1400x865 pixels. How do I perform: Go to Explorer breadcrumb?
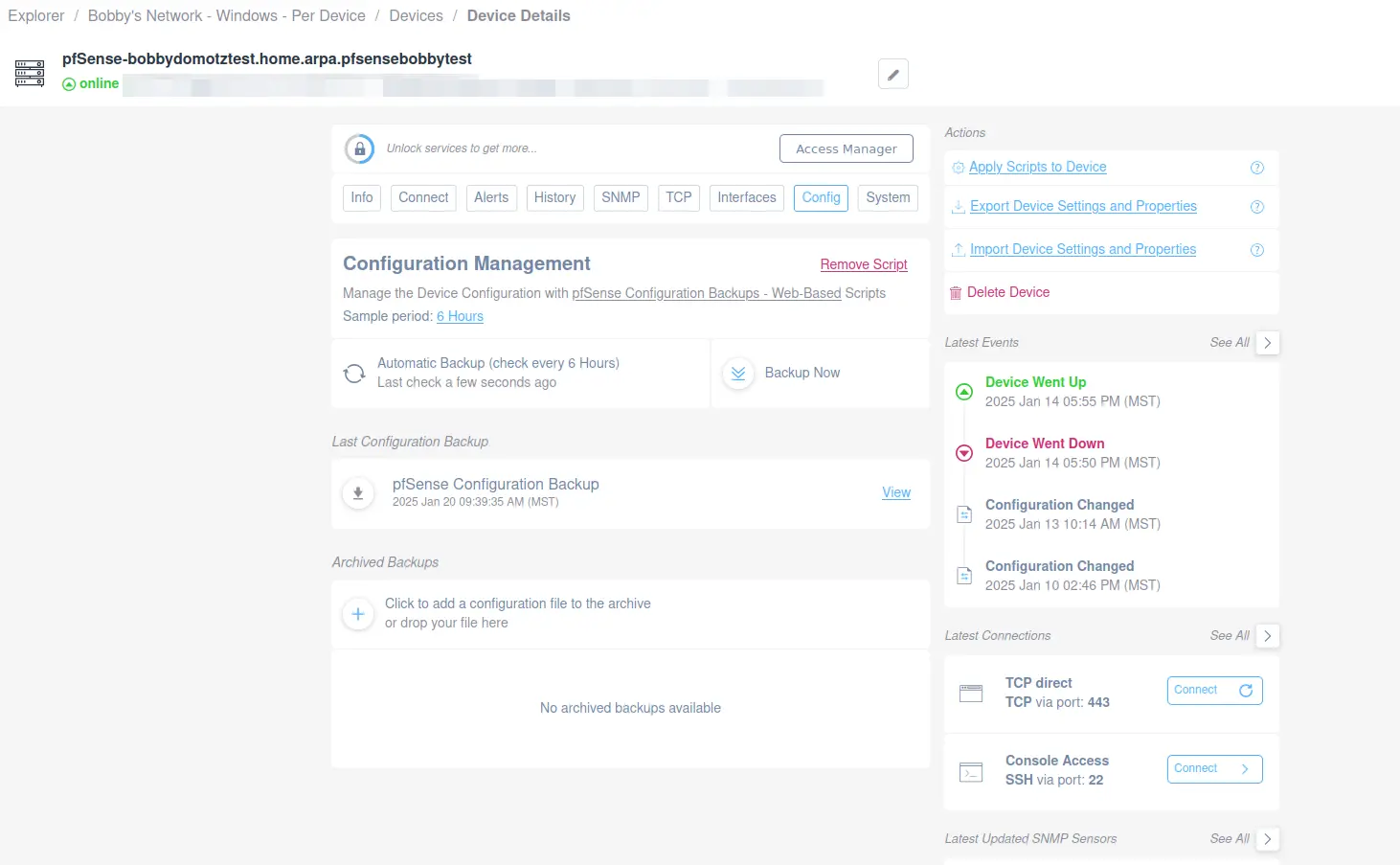click(36, 15)
